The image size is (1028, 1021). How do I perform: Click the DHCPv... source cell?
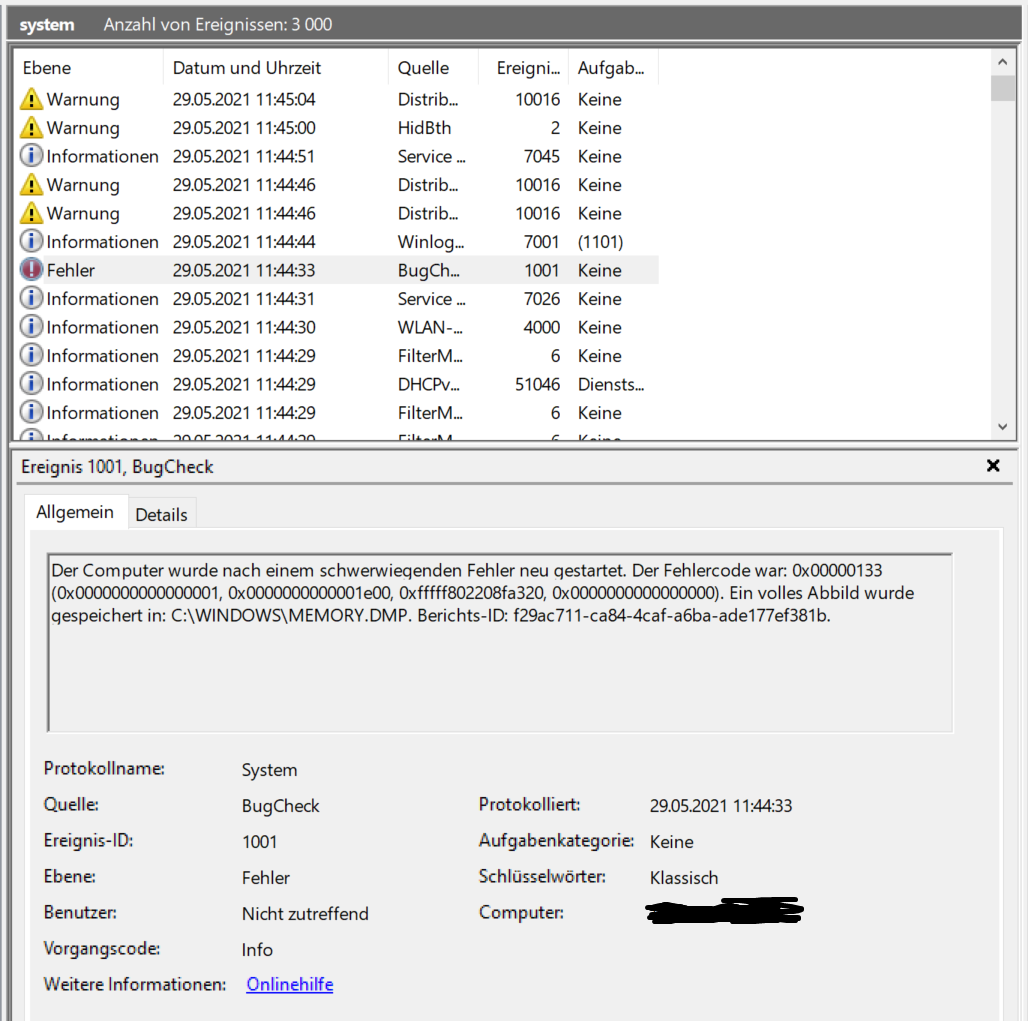pyautogui.click(x=428, y=384)
